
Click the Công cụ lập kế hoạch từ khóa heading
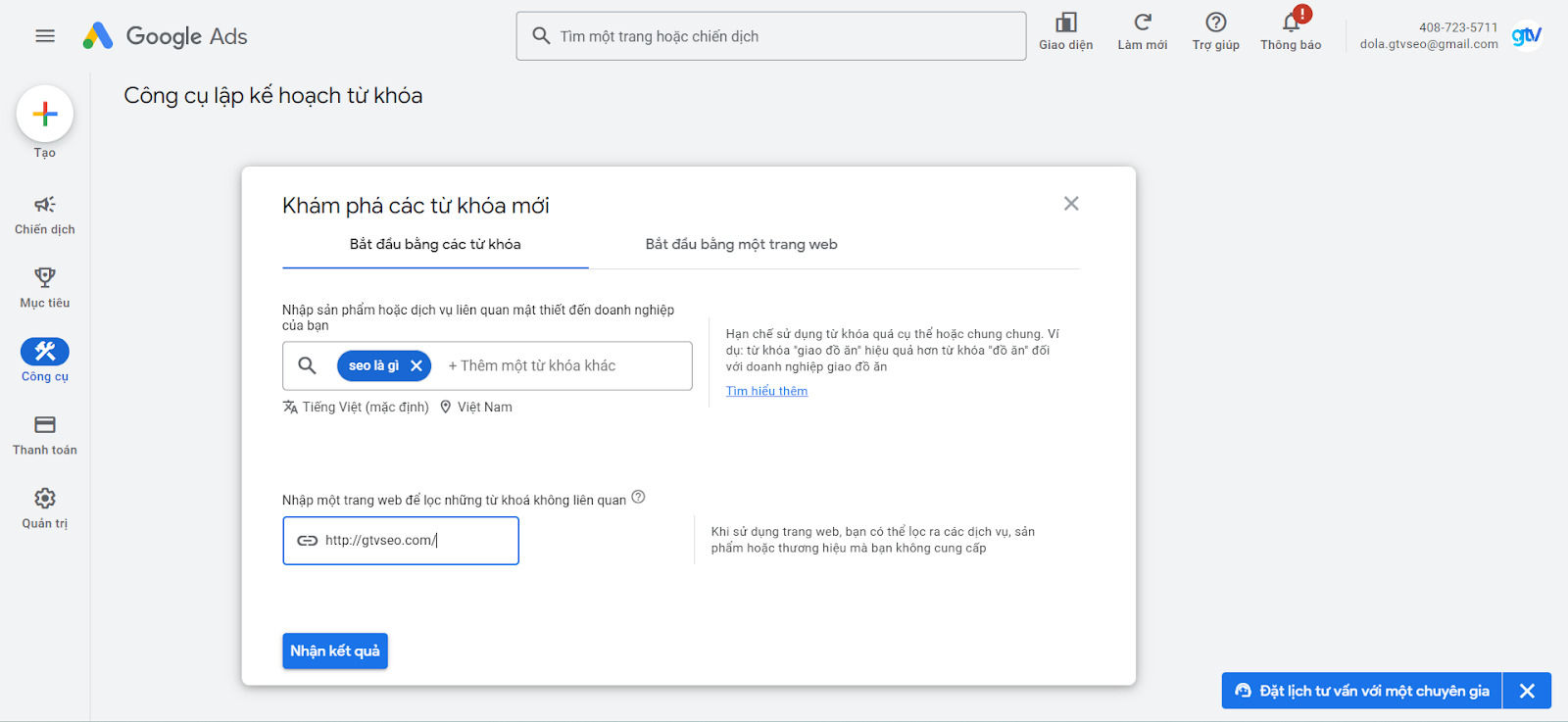273,96
